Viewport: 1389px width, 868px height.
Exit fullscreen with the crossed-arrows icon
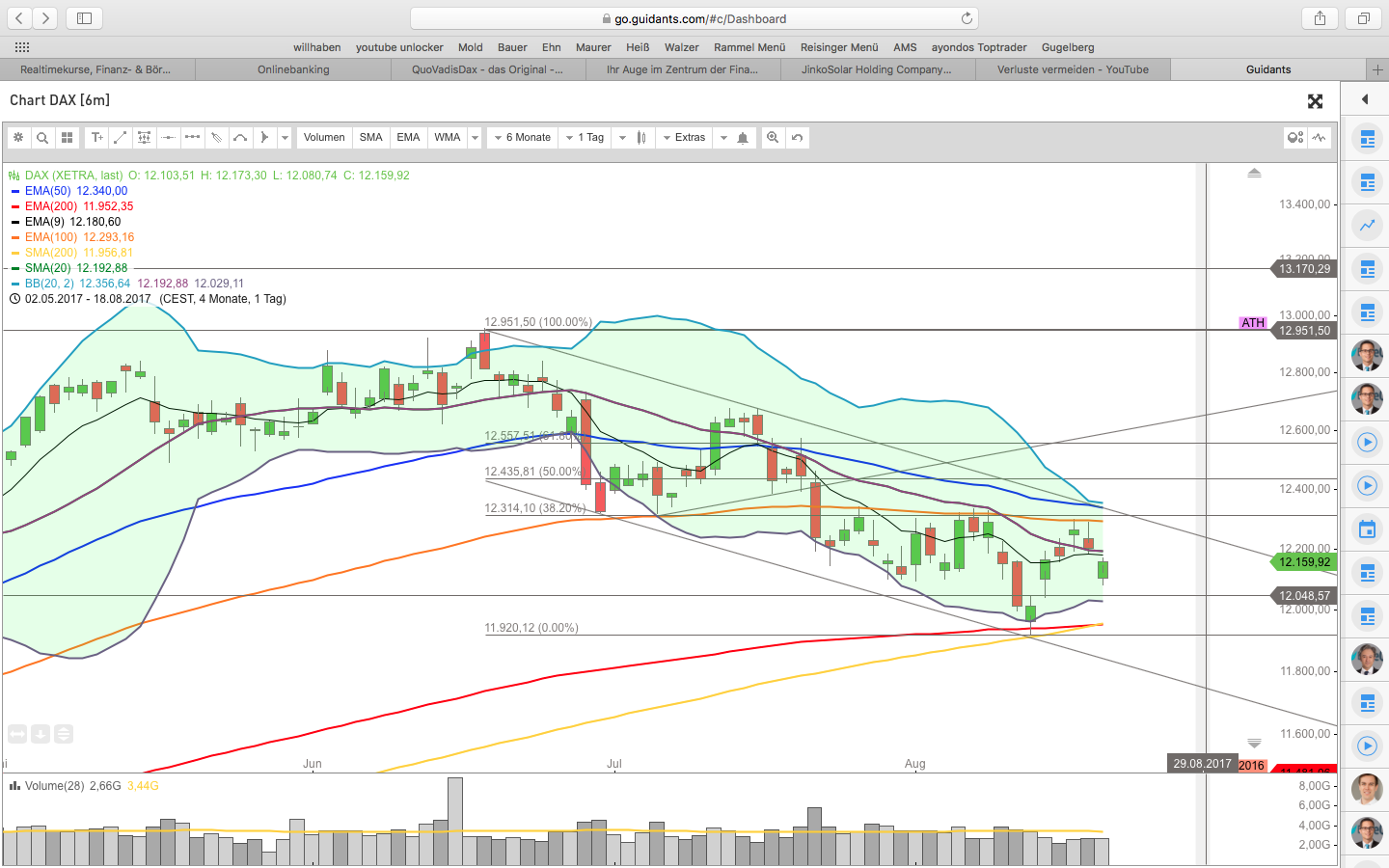point(1315,101)
